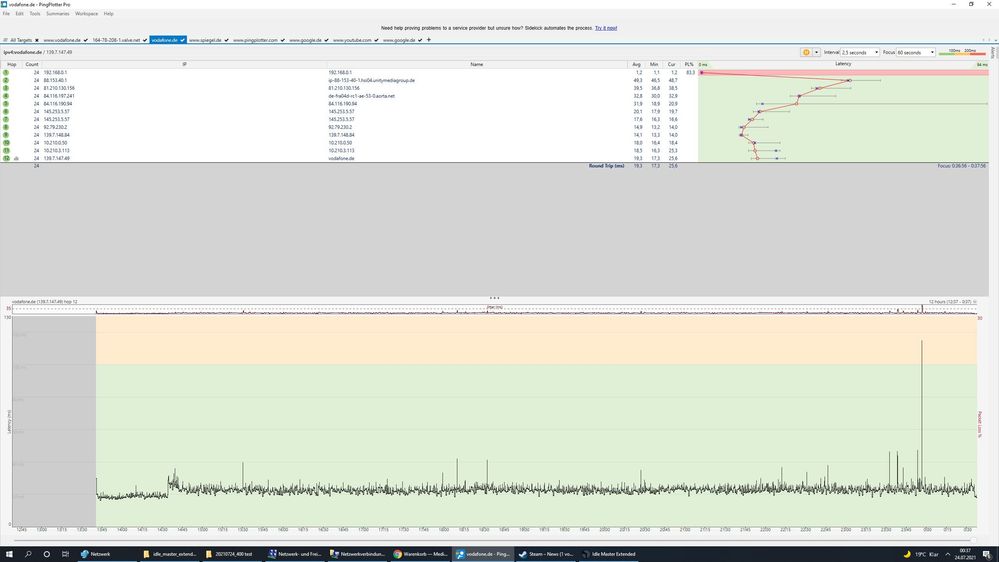Click the three-dot panel splitter handle

pos(494,298)
